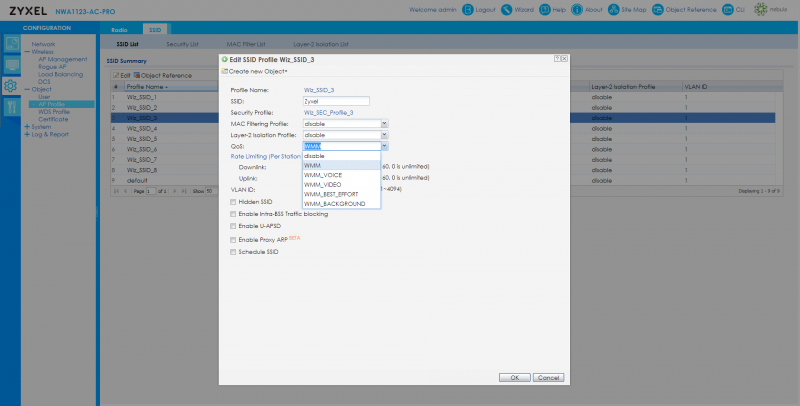Viewport: 800px width, 406px height.
Task: Click the nebula logo icon
Action: coord(761,10)
